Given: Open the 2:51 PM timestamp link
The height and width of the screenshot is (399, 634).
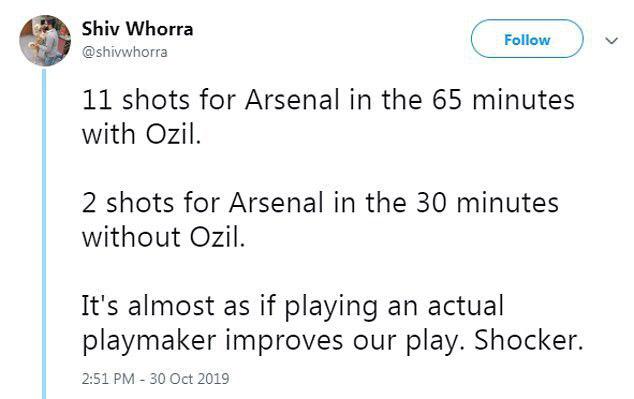Looking at the screenshot, I should click(108, 379).
